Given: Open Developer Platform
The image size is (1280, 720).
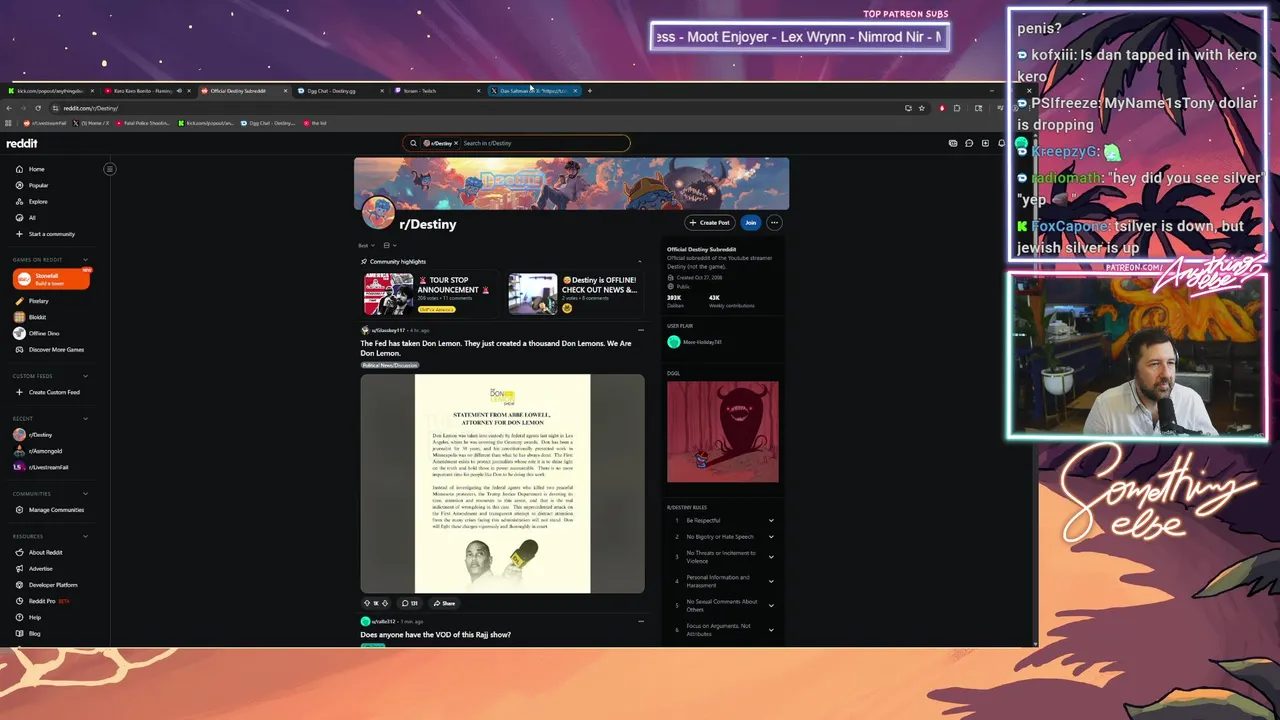Looking at the screenshot, I should [x=53, y=585].
